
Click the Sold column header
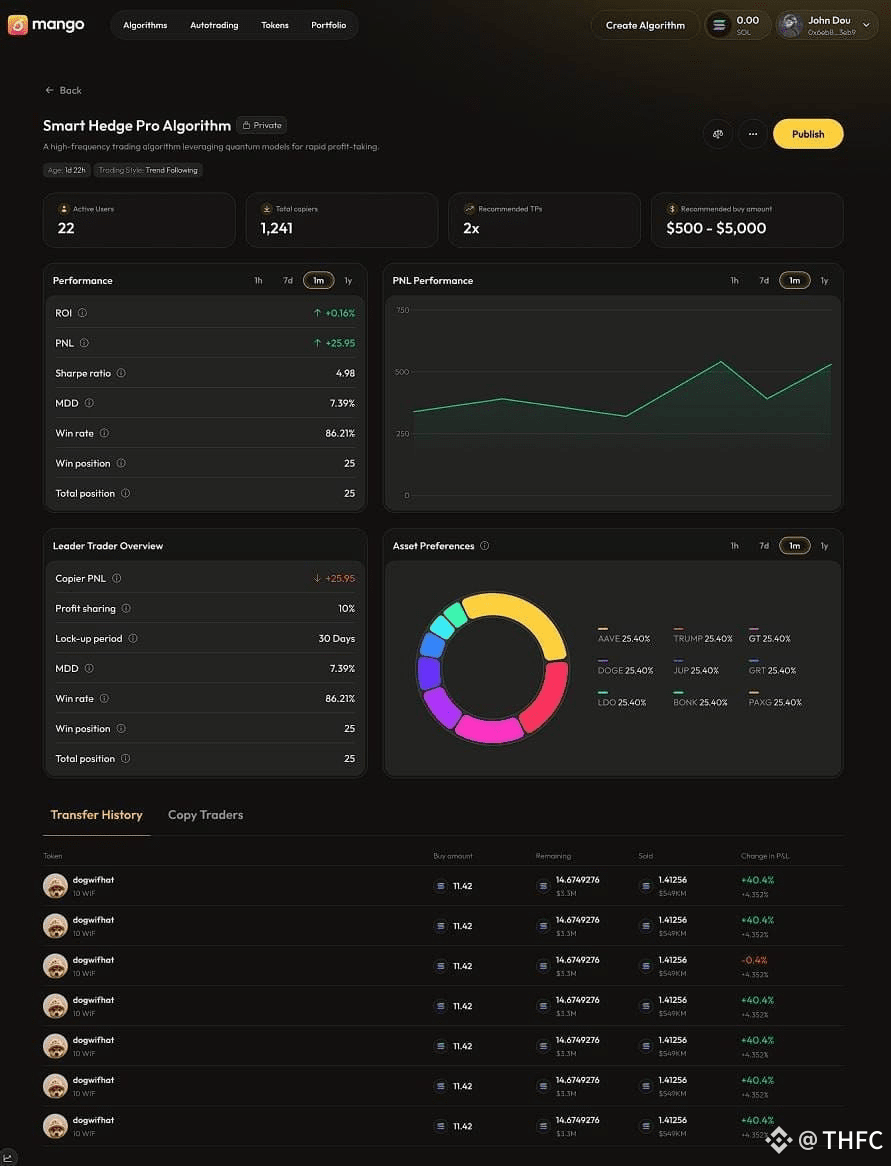pyautogui.click(x=646, y=856)
